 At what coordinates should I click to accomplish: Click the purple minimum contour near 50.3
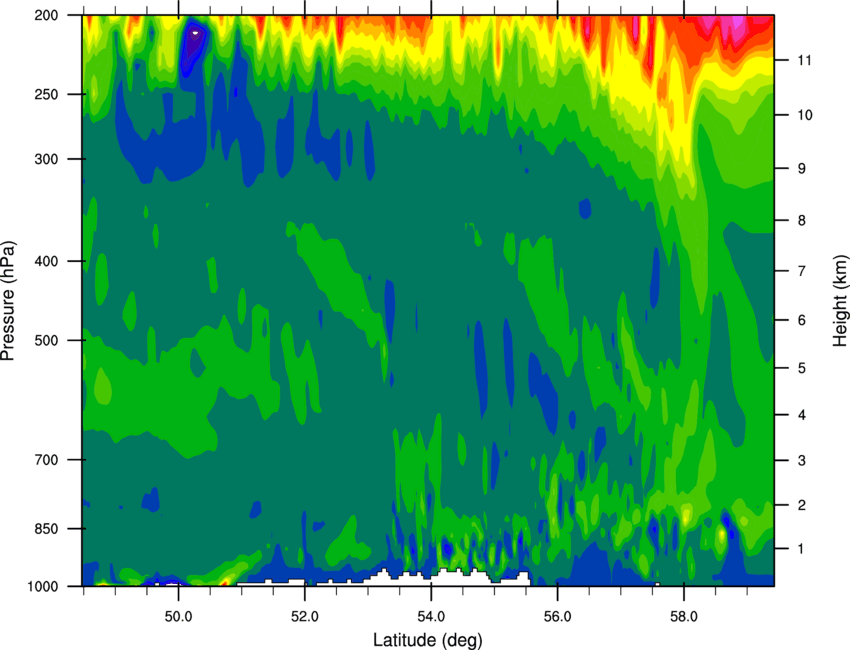coord(194,45)
